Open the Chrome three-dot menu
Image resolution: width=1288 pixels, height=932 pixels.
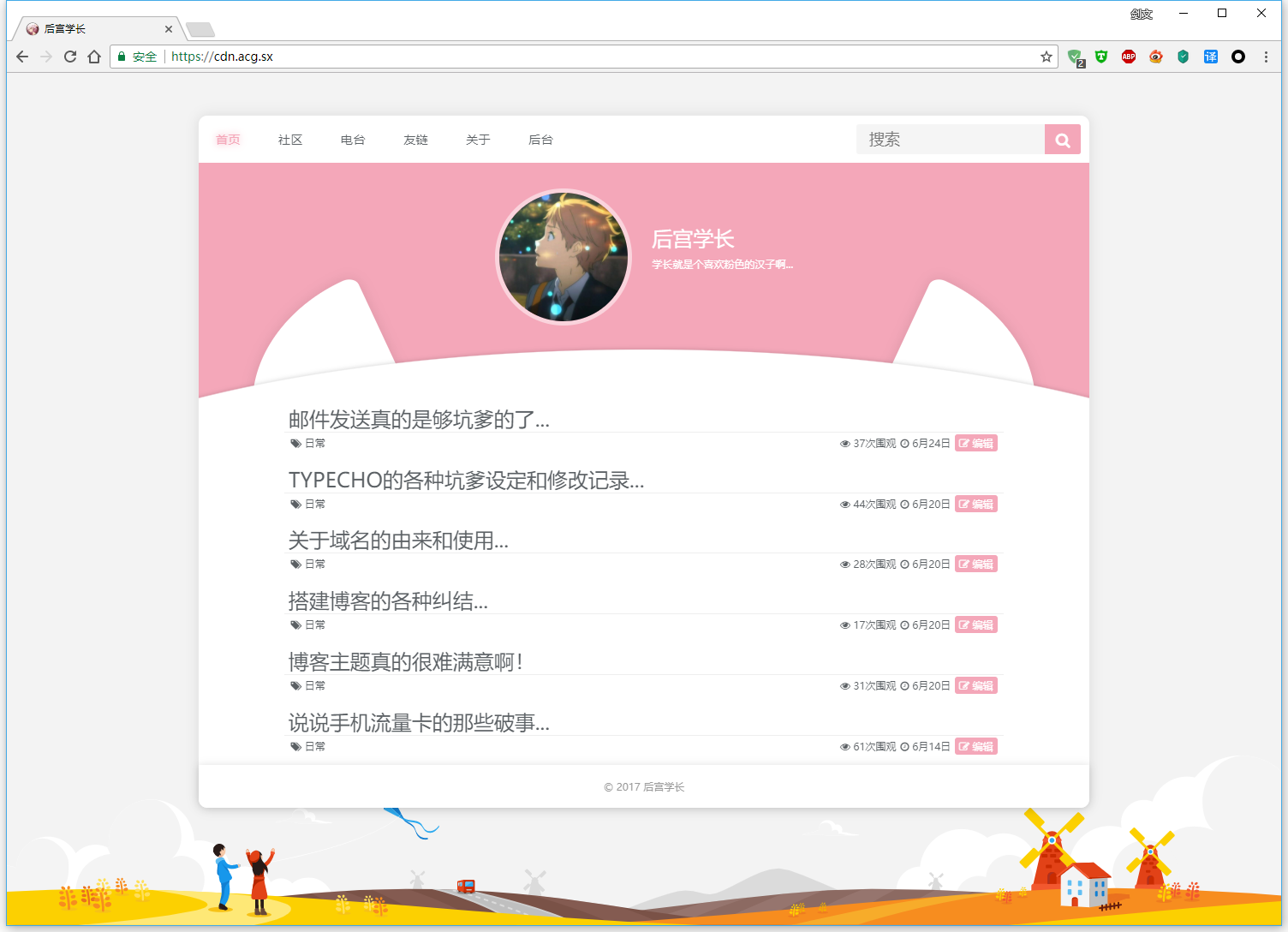(x=1265, y=57)
